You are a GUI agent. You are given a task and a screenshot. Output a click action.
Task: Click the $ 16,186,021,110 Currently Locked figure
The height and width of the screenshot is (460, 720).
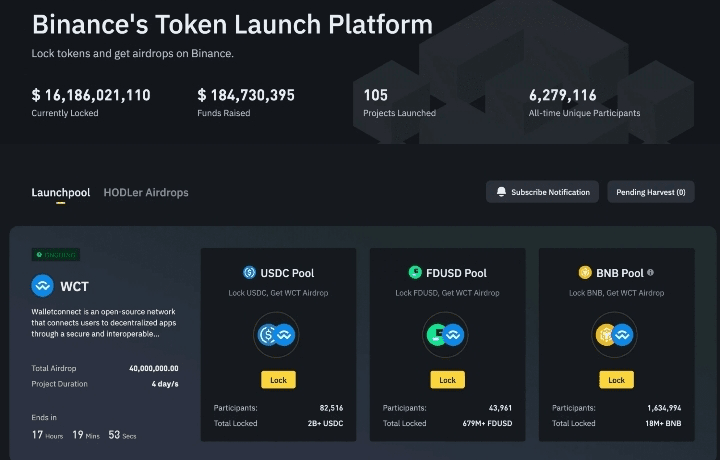(x=91, y=95)
